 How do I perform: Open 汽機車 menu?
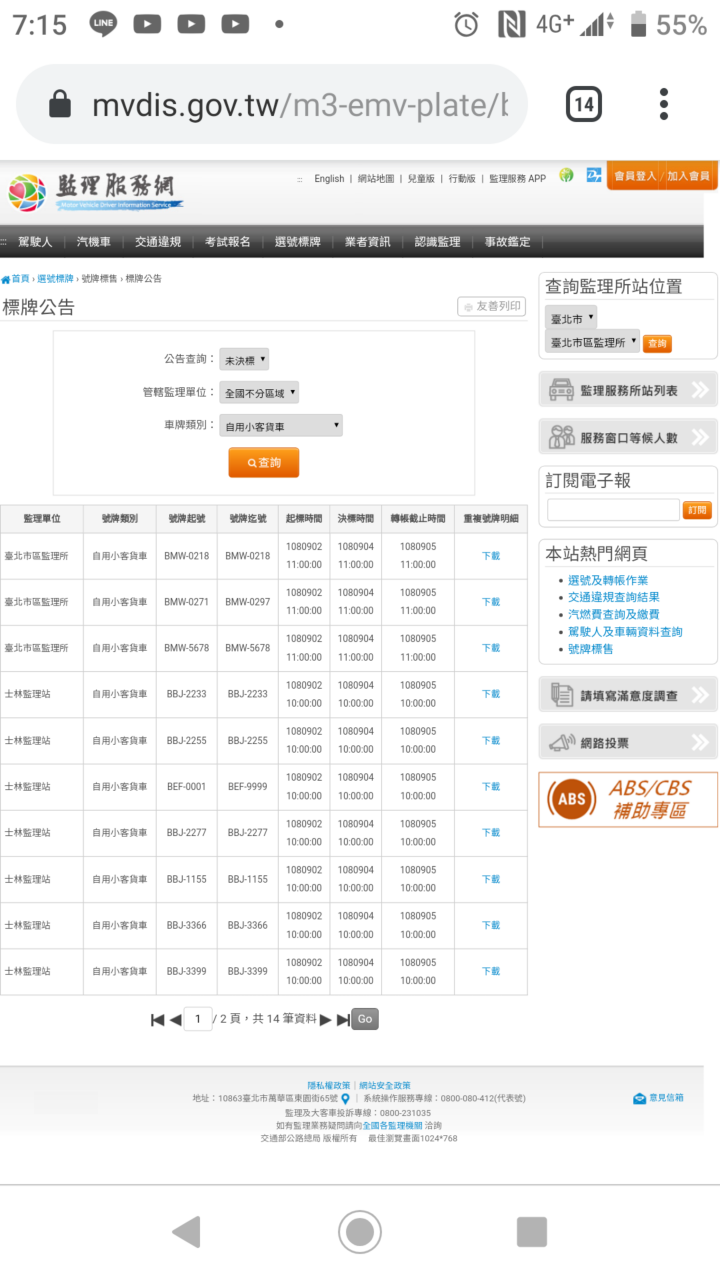[94, 242]
